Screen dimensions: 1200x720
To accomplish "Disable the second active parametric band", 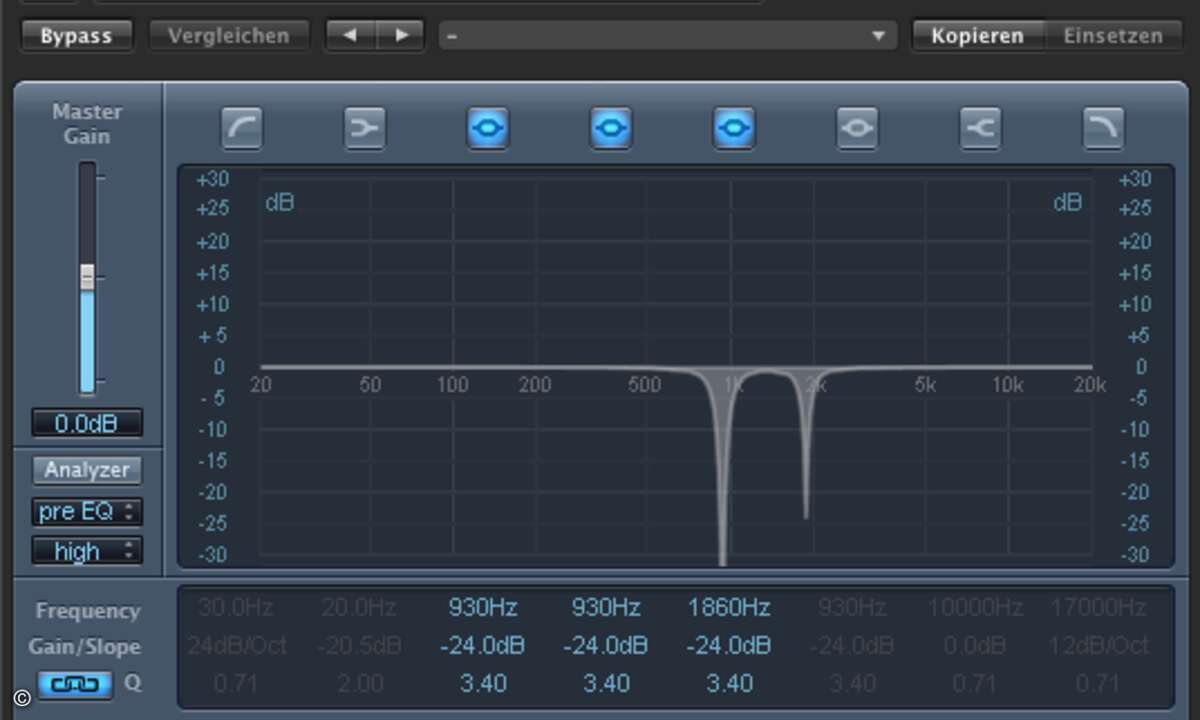I will 611,128.
